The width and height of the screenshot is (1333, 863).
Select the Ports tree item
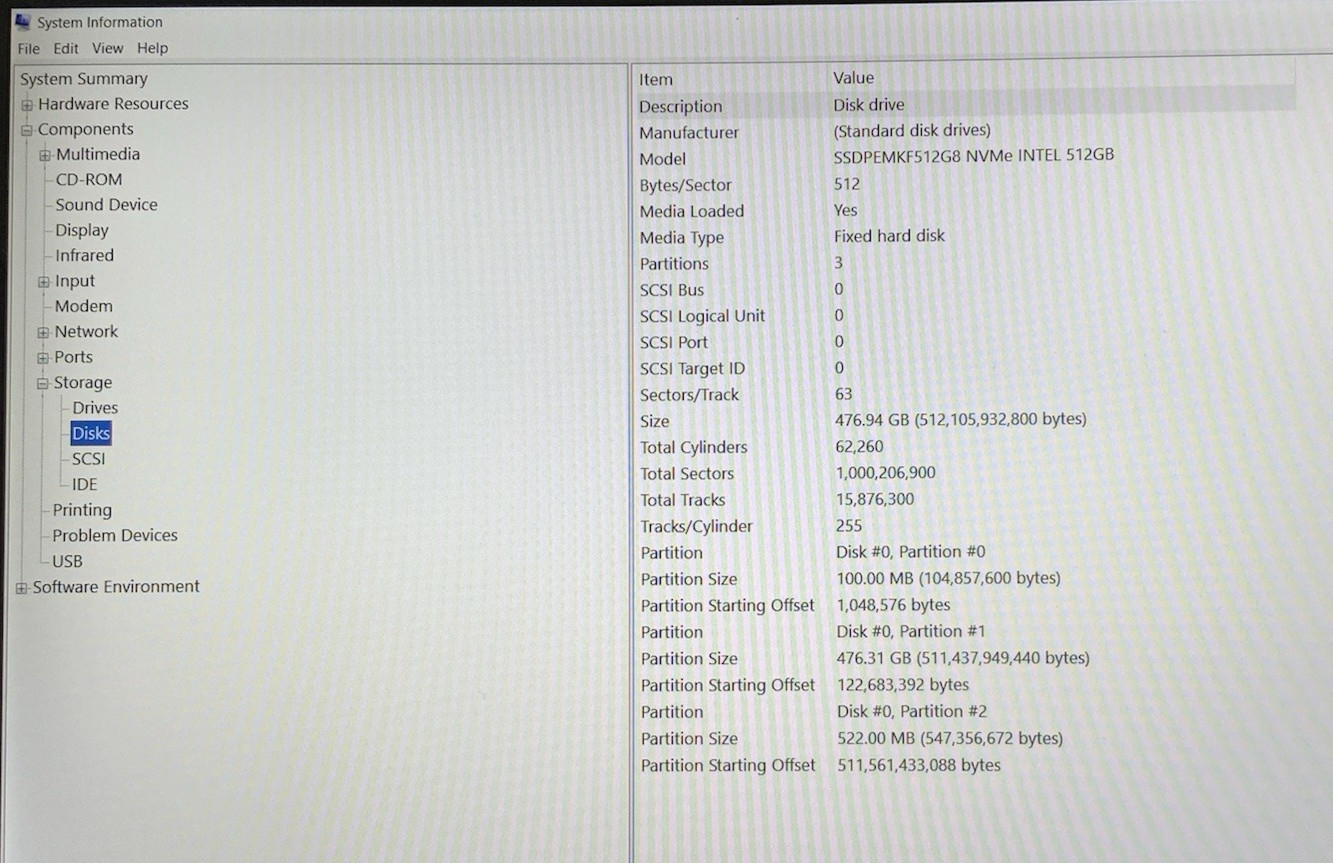click(73, 357)
